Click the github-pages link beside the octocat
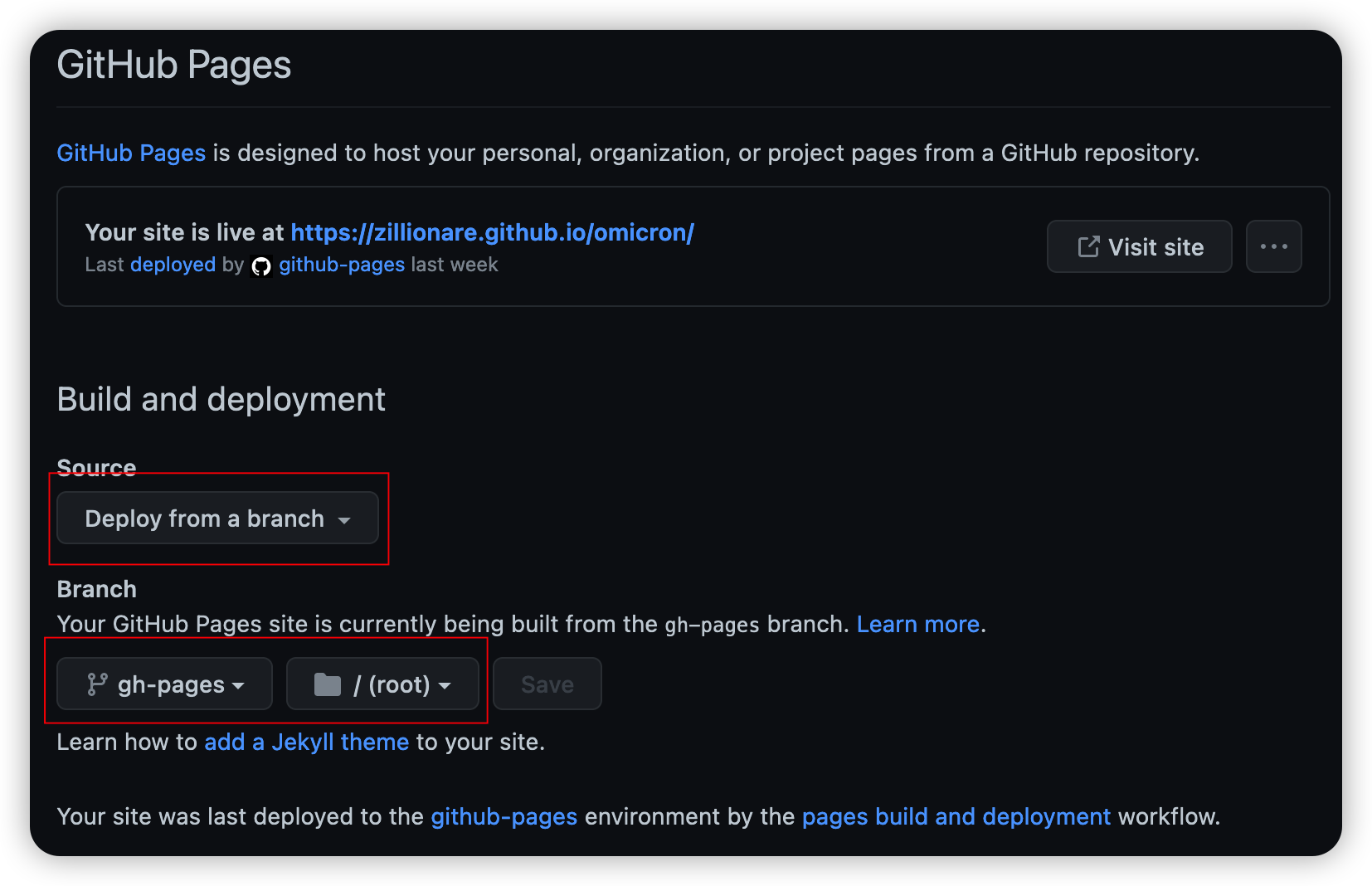This screenshot has height=886, width=1372. (x=342, y=265)
